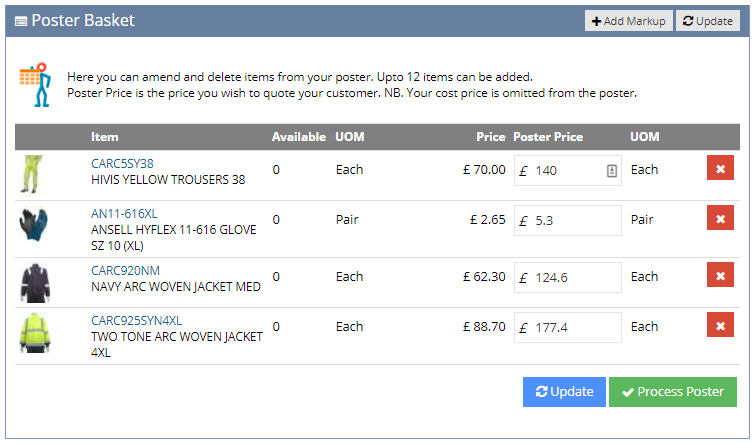Edit poster price field showing 140
The image size is (755, 444).
[x=568, y=170]
